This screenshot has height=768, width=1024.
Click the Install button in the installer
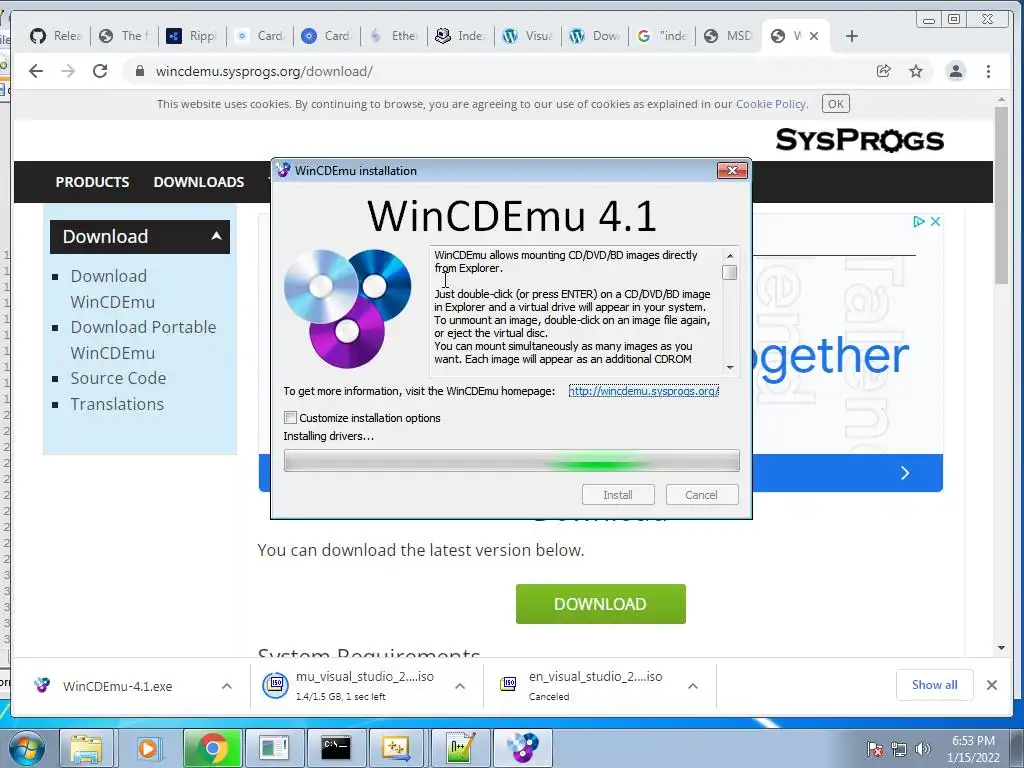coord(618,494)
